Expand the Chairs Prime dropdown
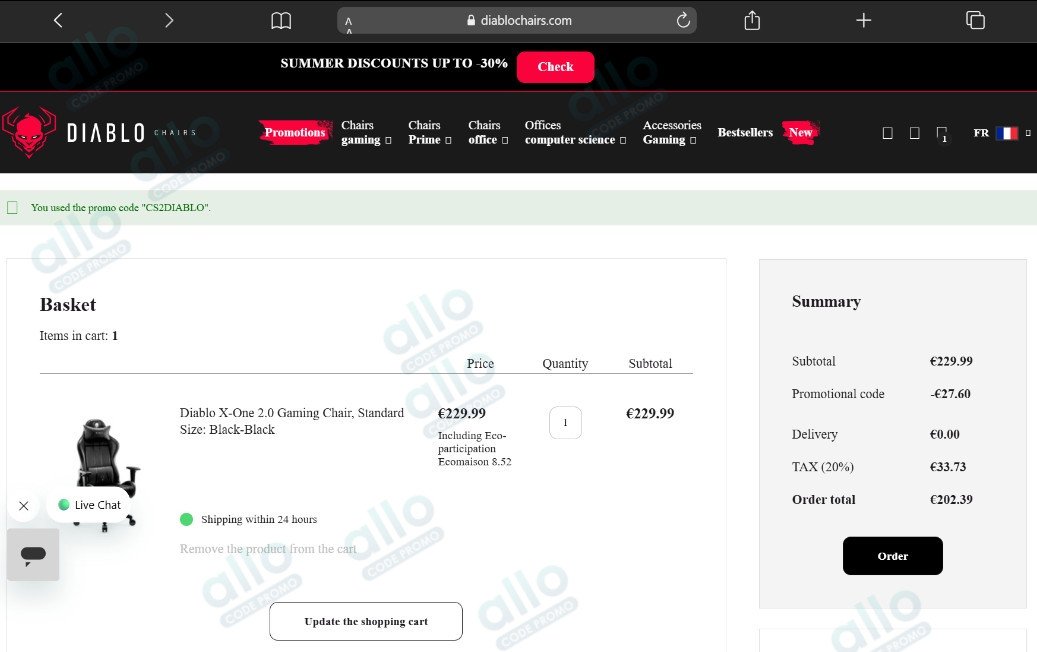 [429, 132]
